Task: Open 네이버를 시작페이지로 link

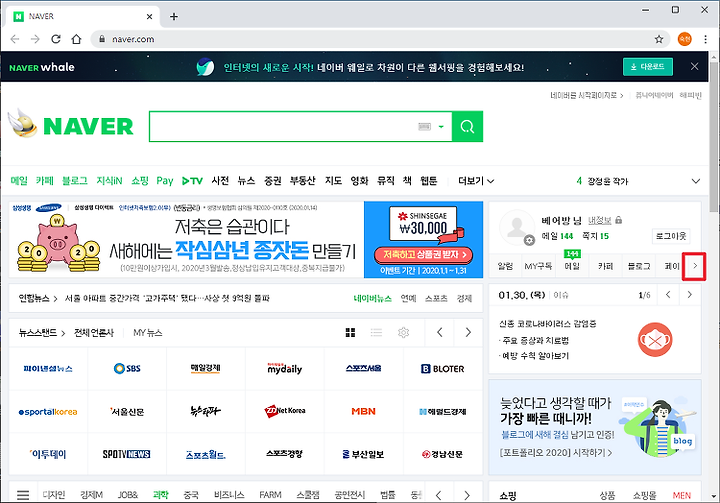Action: [587, 96]
